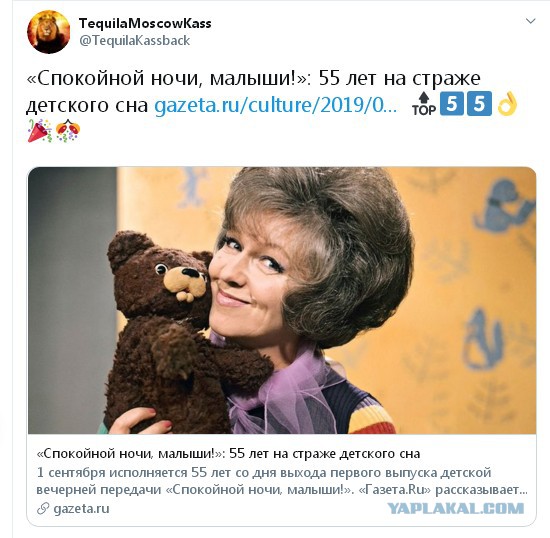Click the confetti ball emoji
This screenshot has height=538, width=550.
tap(68, 130)
